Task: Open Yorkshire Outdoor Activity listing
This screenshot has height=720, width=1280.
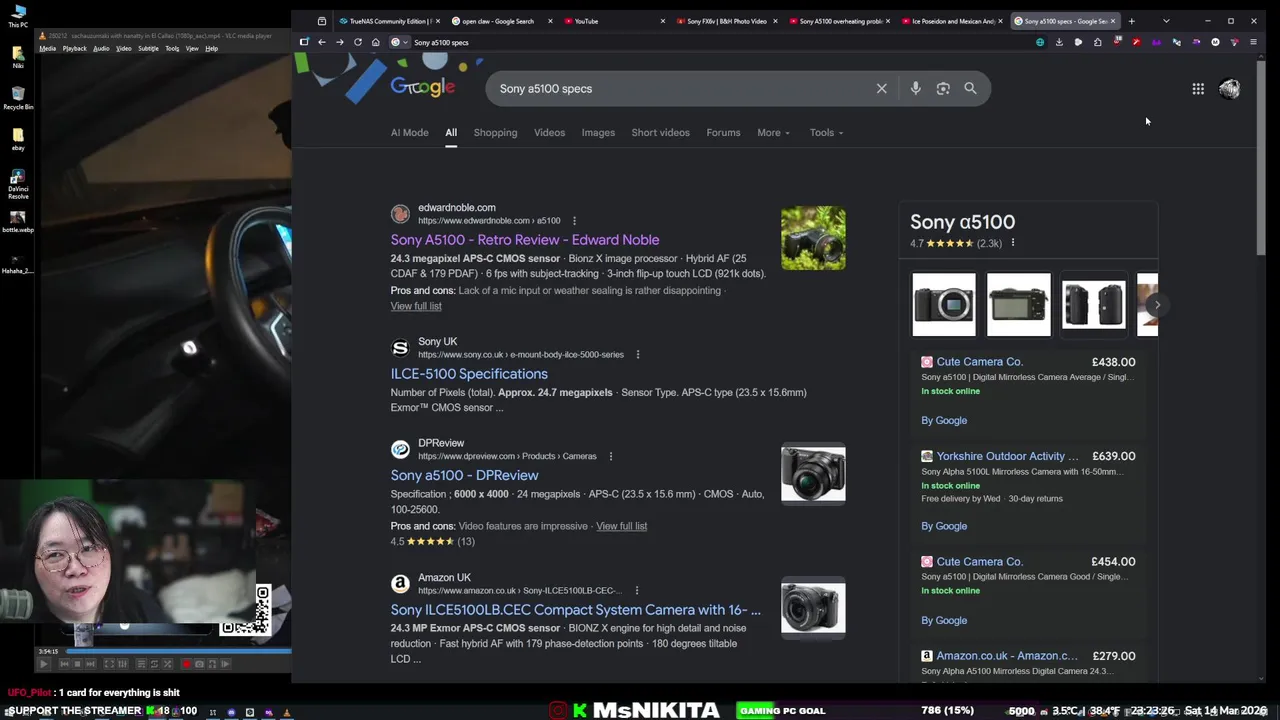Action: 1007,456
